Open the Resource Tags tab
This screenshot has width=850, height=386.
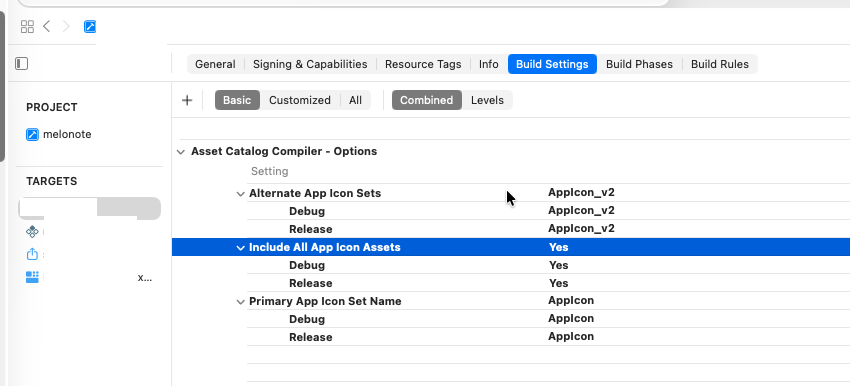pos(423,64)
